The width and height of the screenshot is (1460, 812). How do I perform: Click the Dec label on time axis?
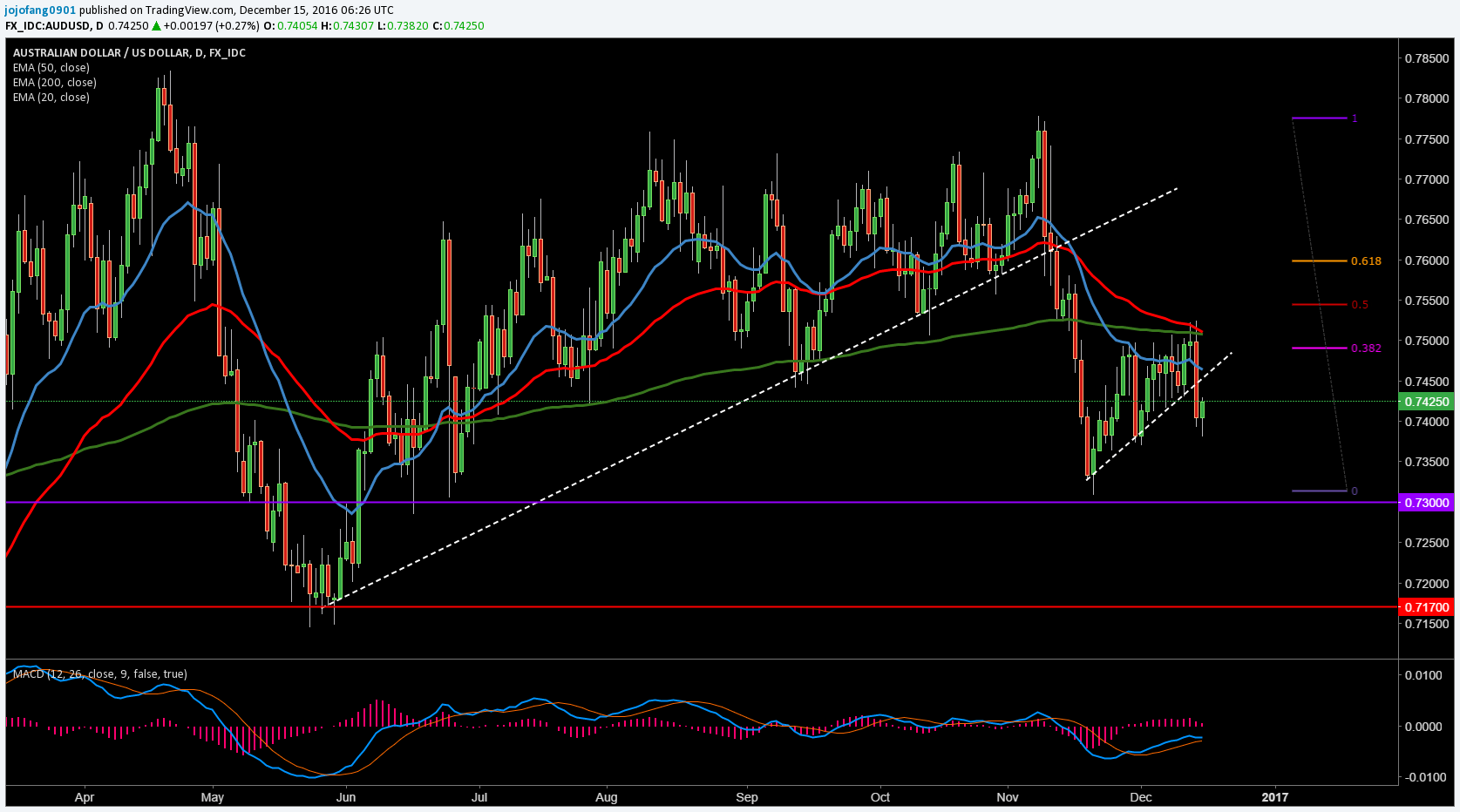pyautogui.click(x=1140, y=797)
